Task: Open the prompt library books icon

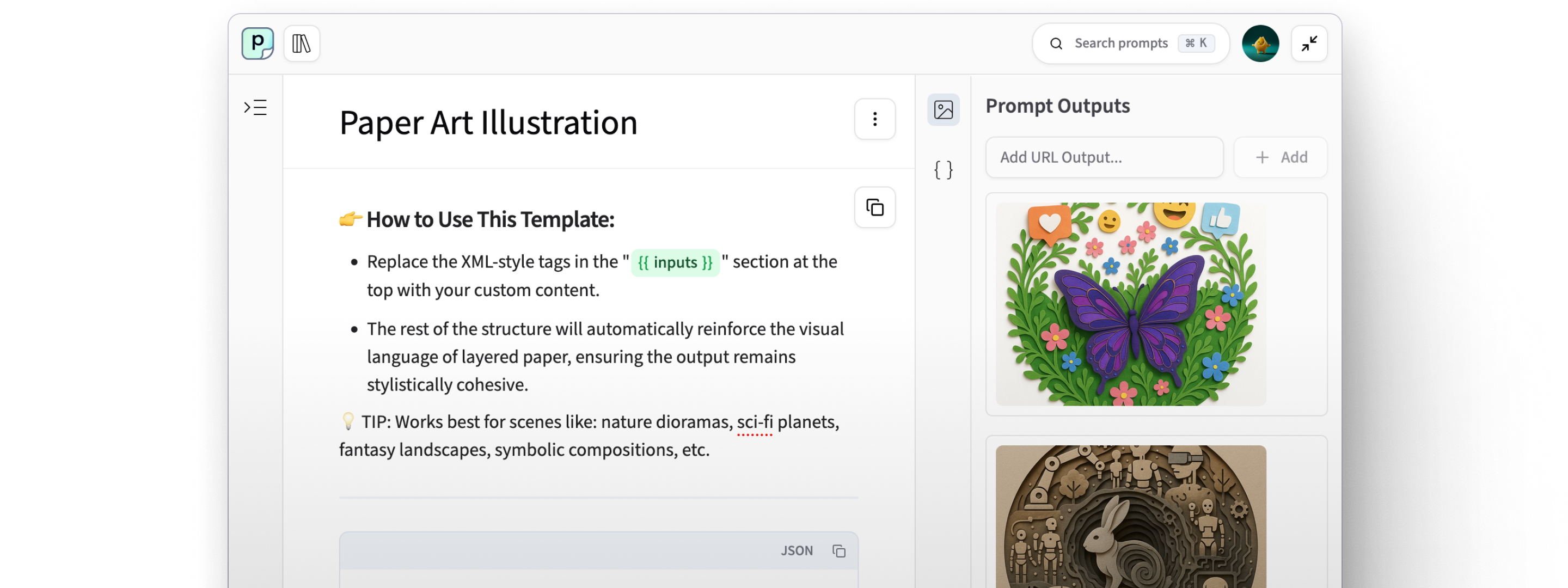Action: pos(301,43)
